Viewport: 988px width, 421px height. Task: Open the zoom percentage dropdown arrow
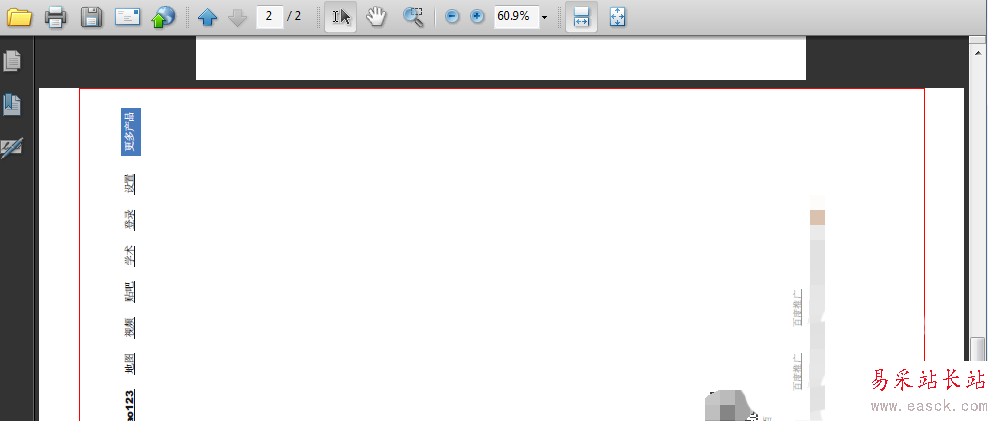click(544, 17)
